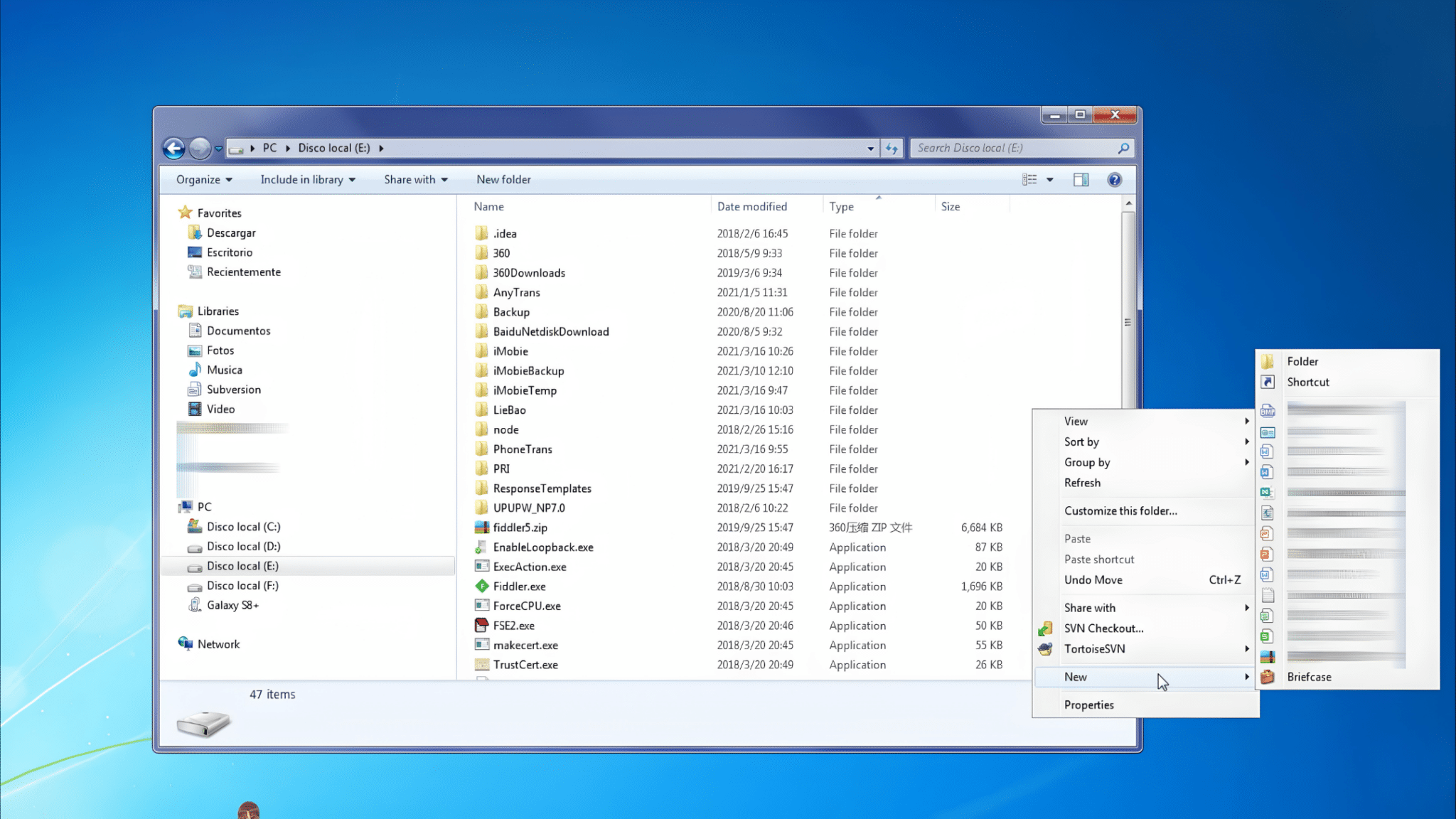Click Properties in context menu
The image size is (1456, 819).
[x=1088, y=705]
